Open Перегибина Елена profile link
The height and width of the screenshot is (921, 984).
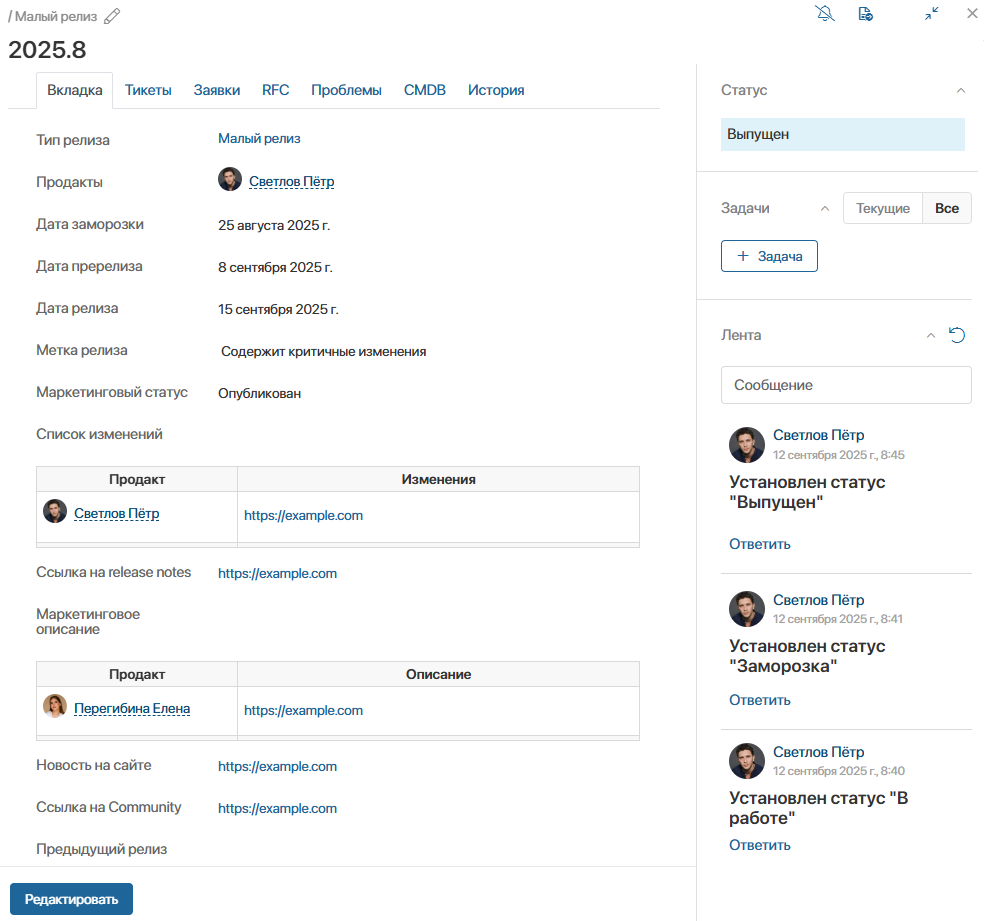pyautogui.click(x=132, y=708)
